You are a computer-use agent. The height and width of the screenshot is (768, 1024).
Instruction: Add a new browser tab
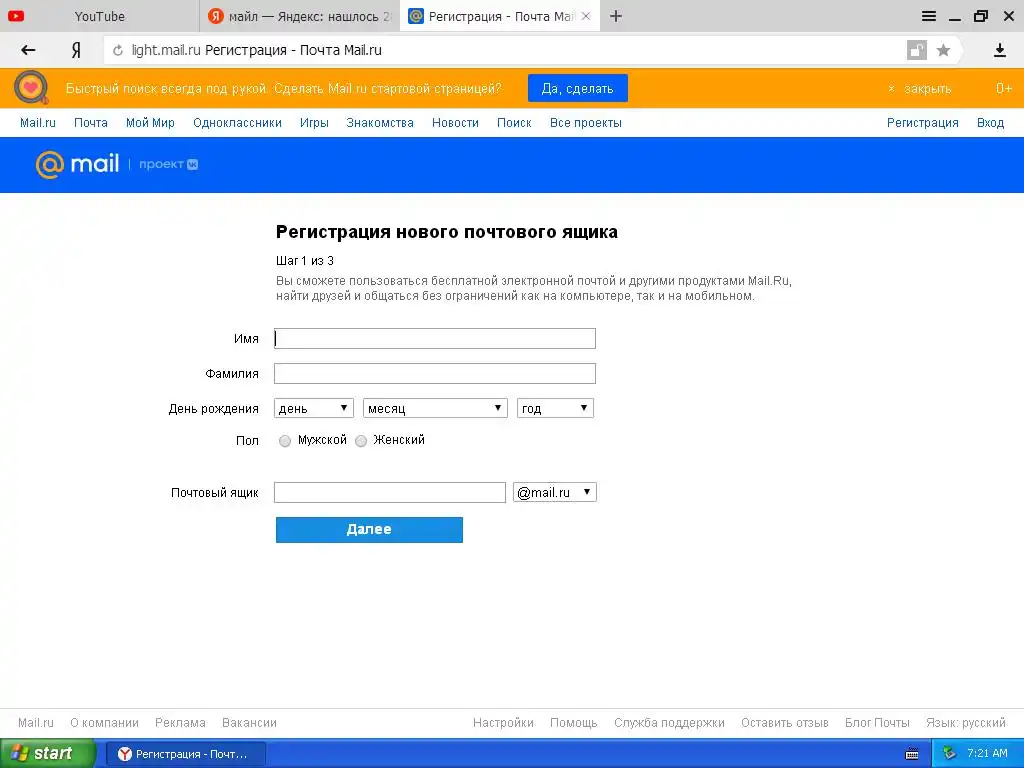(x=616, y=16)
